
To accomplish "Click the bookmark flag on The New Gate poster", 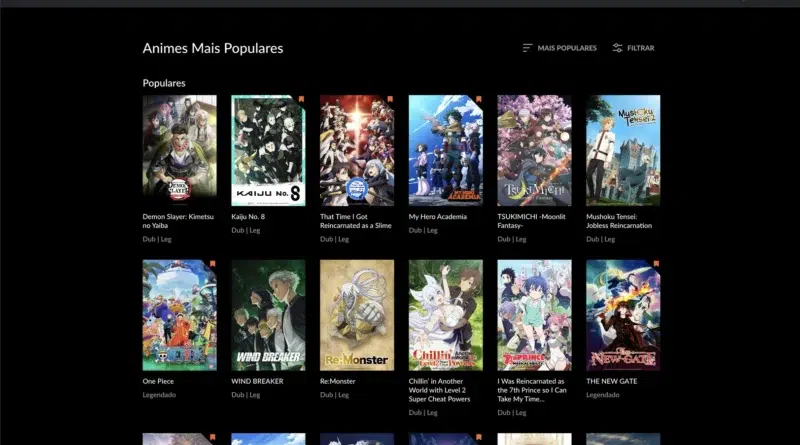I will pos(656,264).
